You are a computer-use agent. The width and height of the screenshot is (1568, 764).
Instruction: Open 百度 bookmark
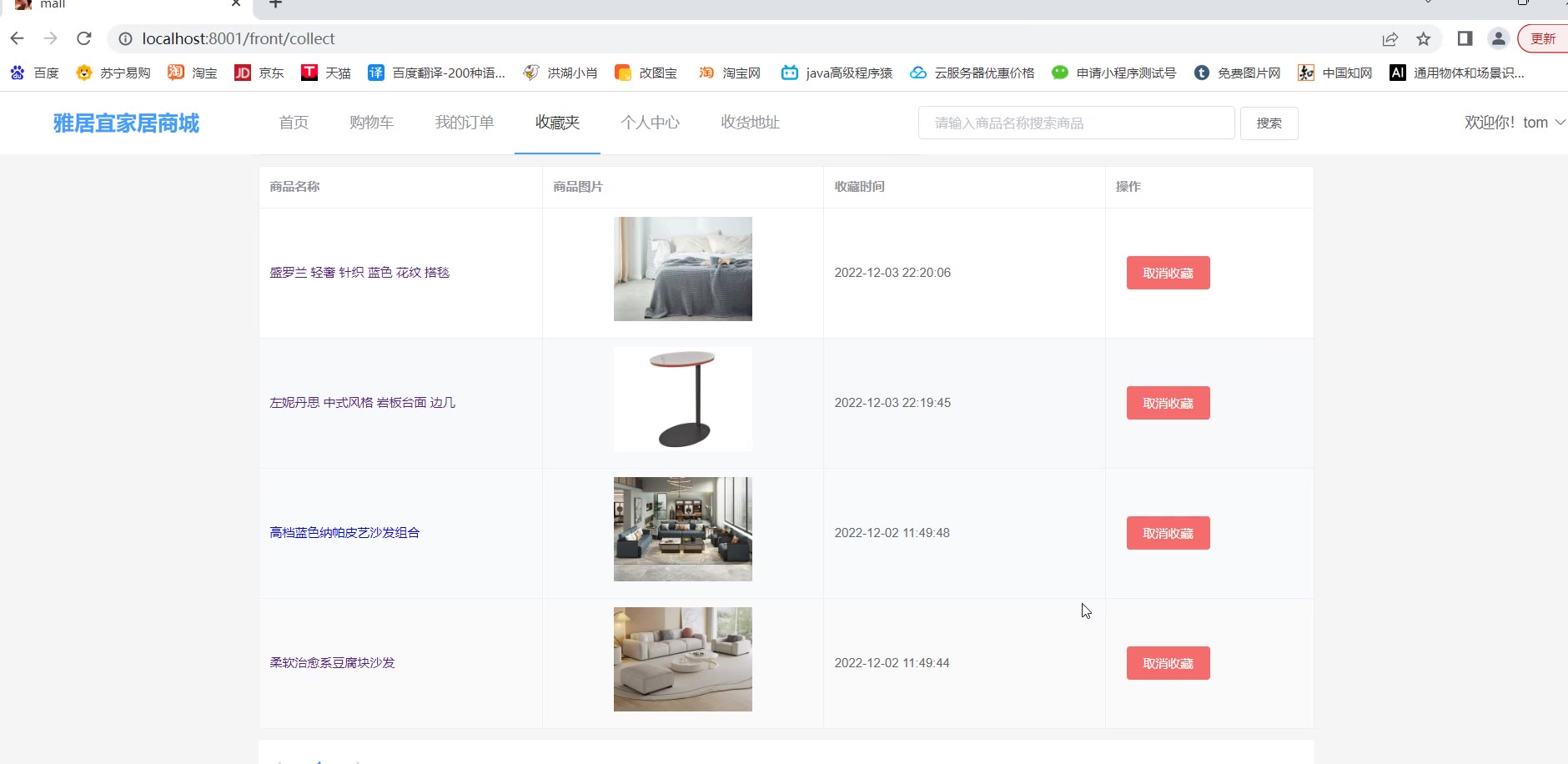[35, 73]
